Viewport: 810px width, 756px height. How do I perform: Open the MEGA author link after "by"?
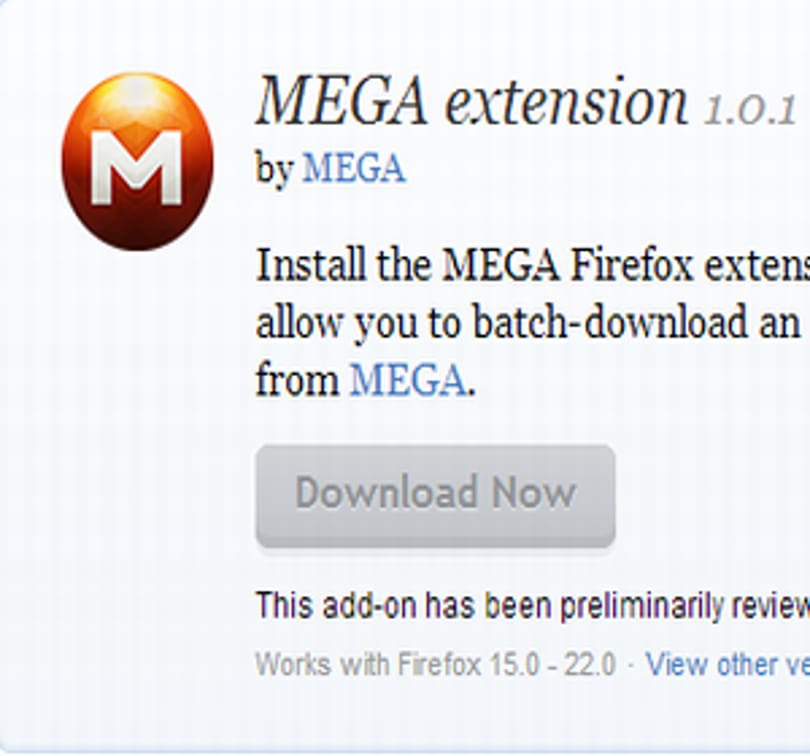pos(354,168)
